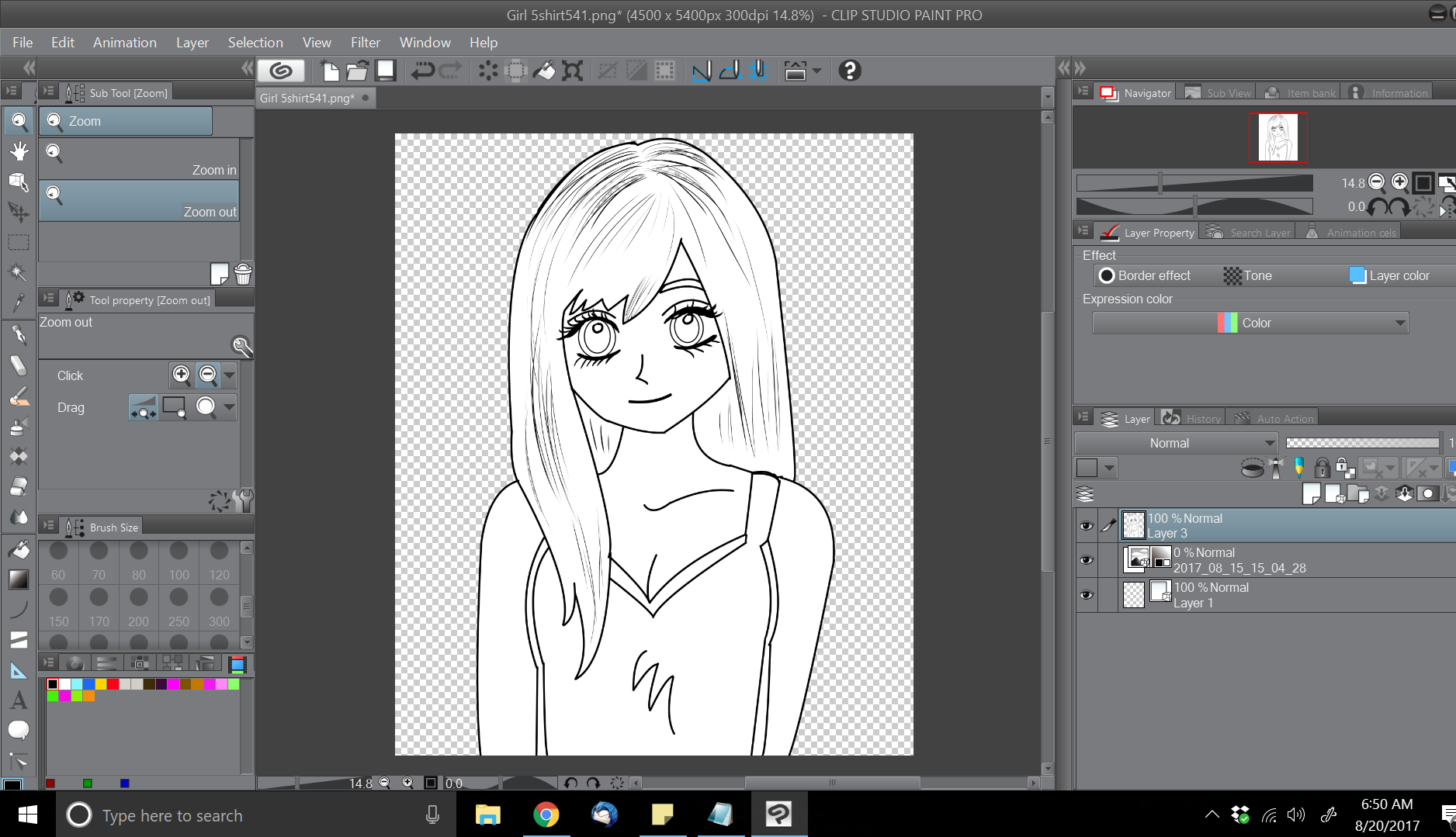Click the Merge with layer below icon
Viewport: 1456px width, 837px height.
[1405, 494]
